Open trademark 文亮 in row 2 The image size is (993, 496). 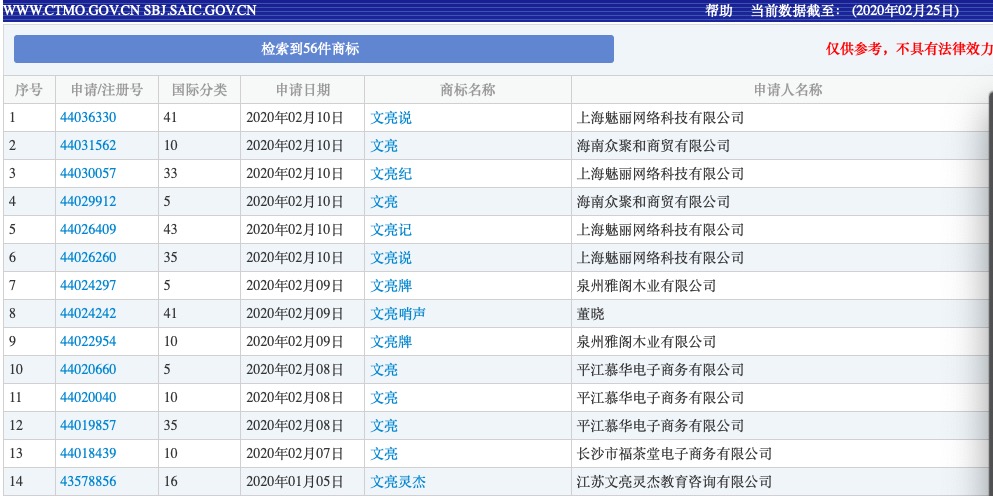[x=384, y=146]
